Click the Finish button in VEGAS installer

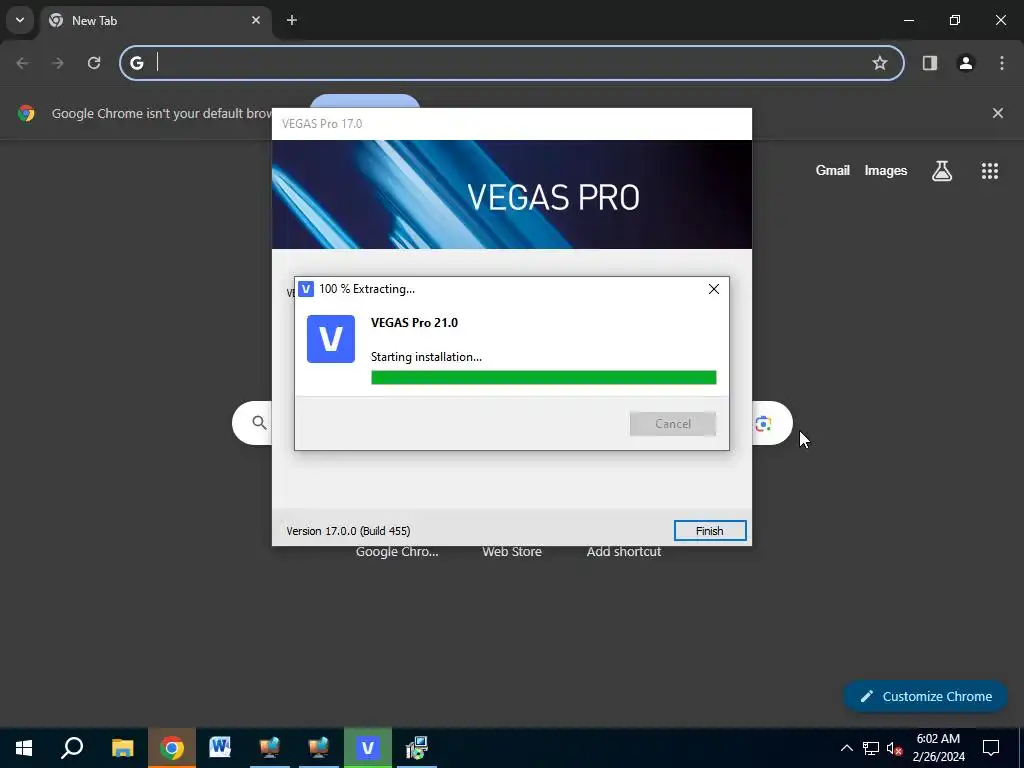(x=710, y=531)
